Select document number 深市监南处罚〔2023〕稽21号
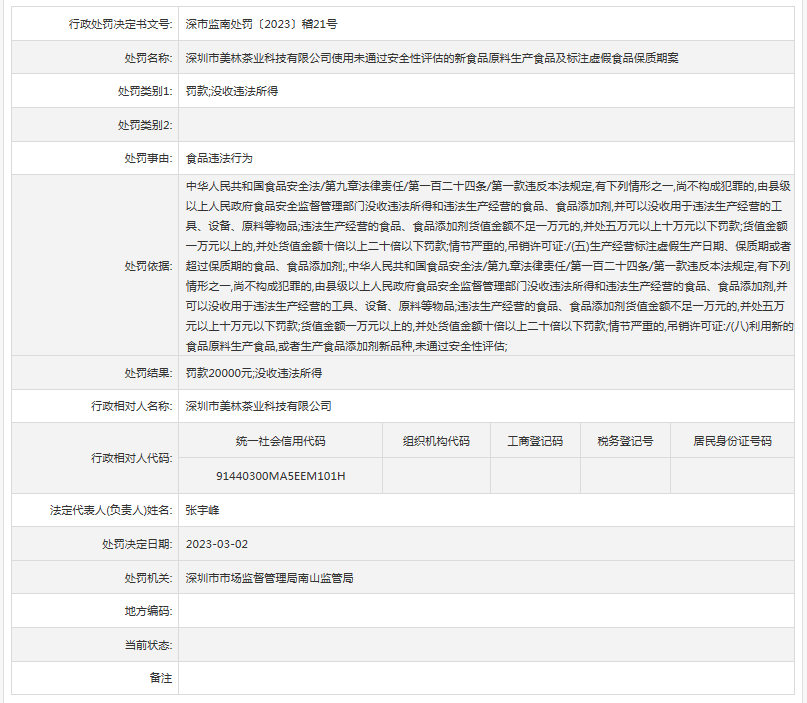 [x=261, y=24]
